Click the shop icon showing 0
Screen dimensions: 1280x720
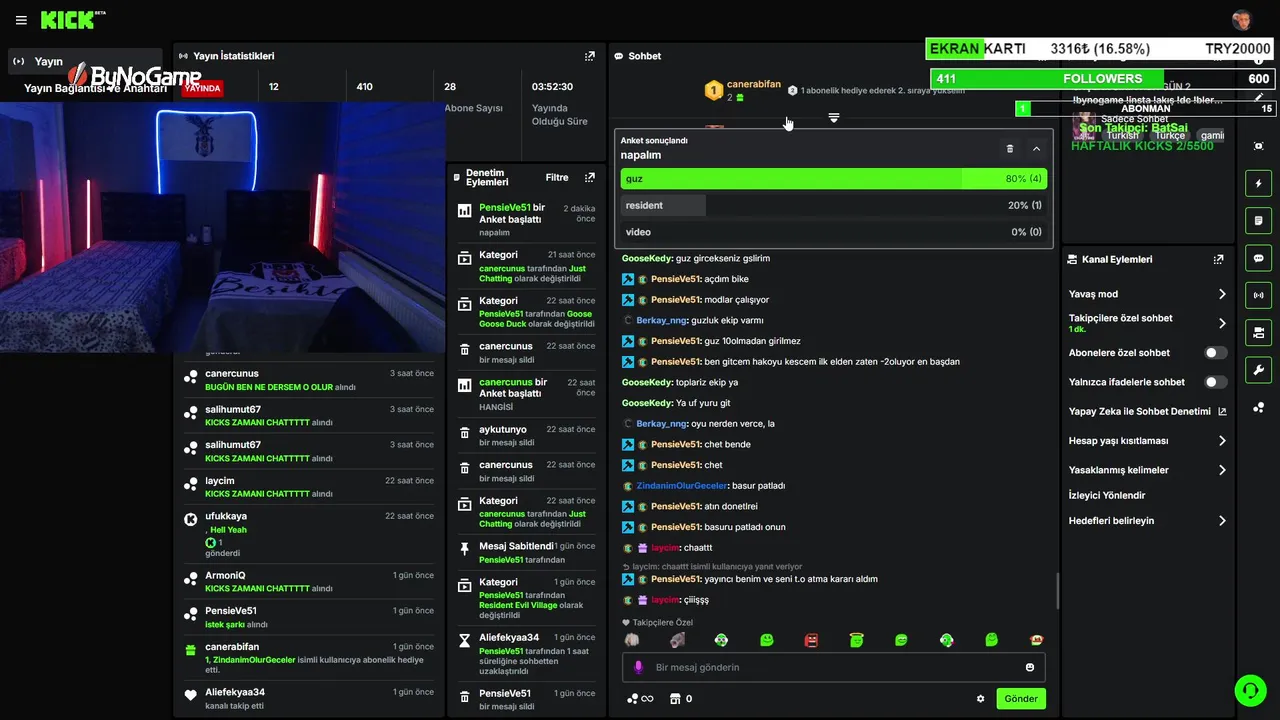click(x=680, y=699)
